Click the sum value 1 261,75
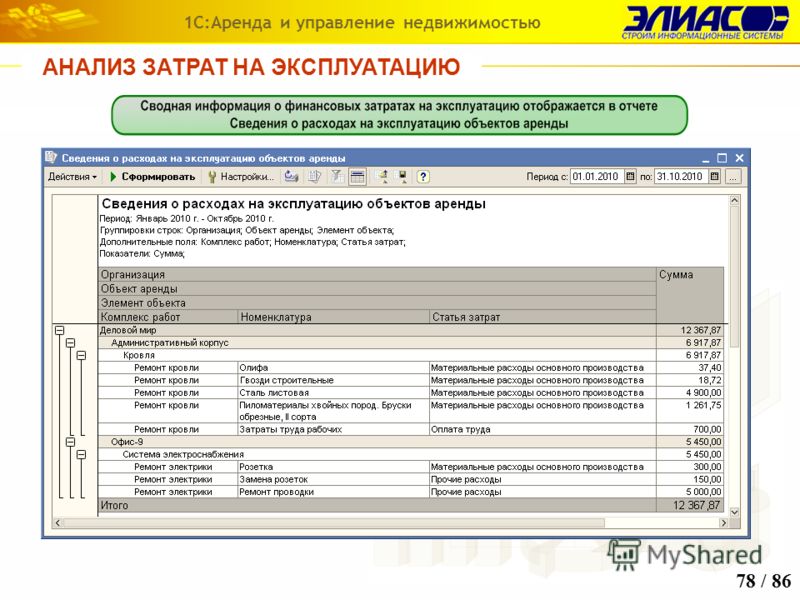Viewport: 800px width, 600px height. coord(704,405)
